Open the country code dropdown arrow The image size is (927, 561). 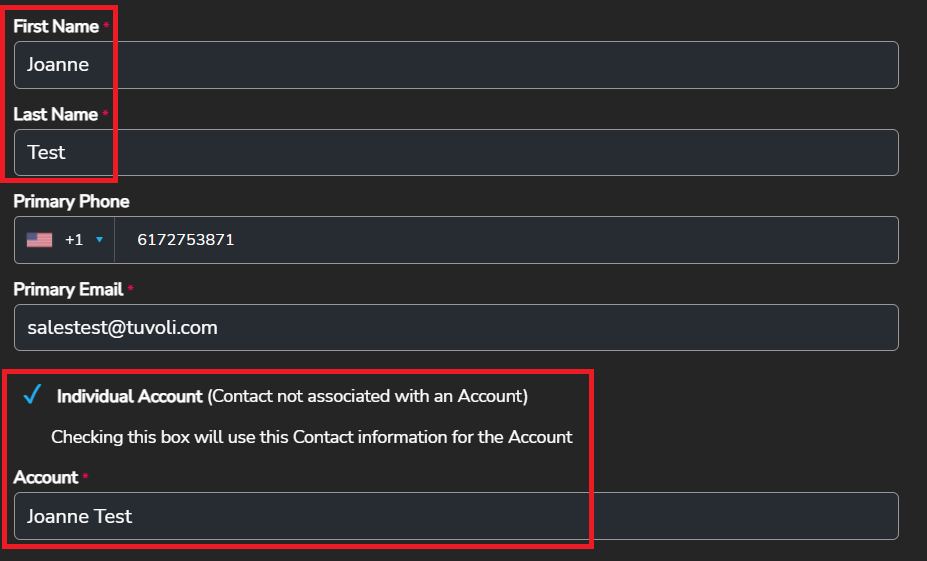pos(99,240)
